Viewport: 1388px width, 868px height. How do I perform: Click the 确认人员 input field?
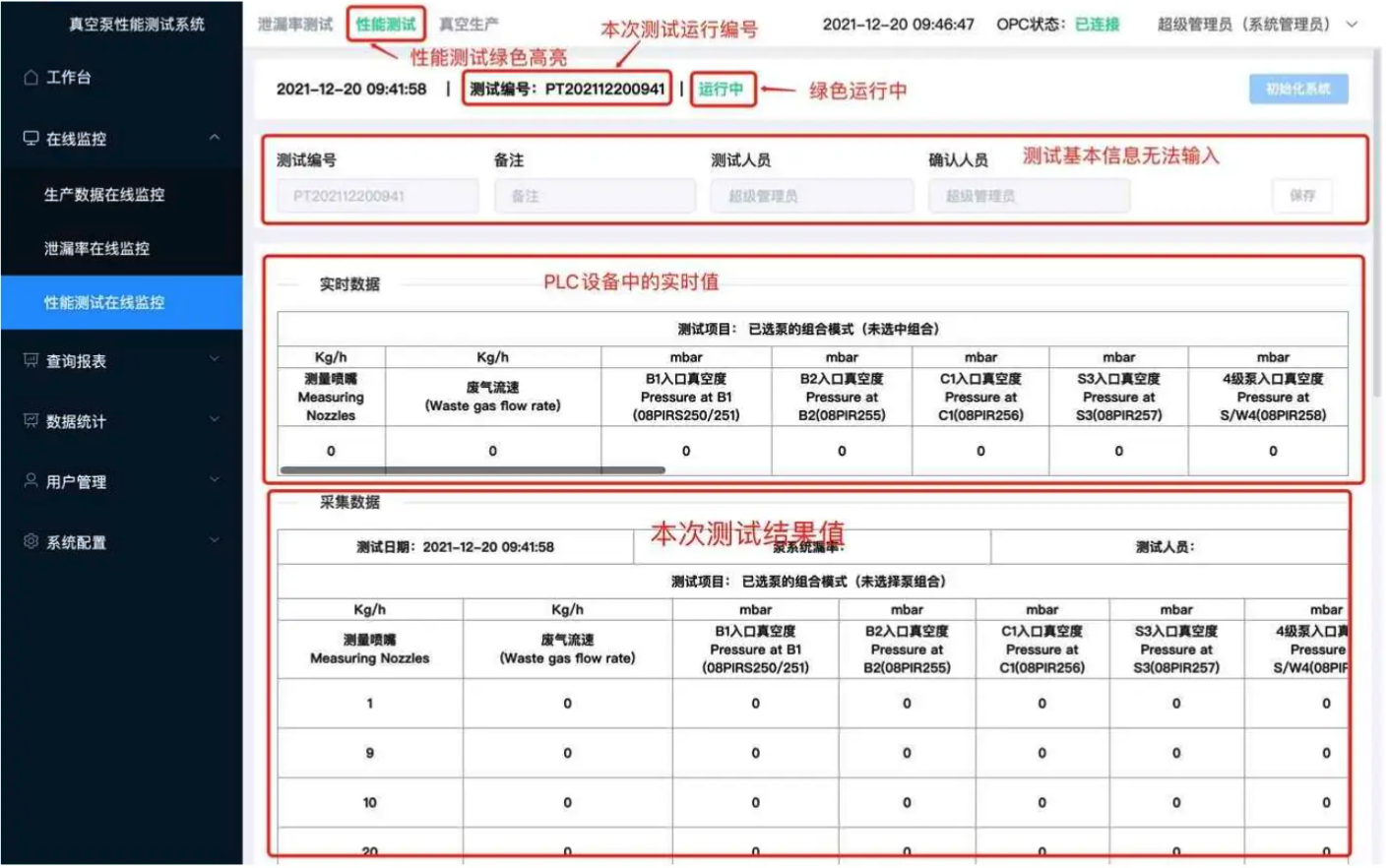[x=1029, y=196]
